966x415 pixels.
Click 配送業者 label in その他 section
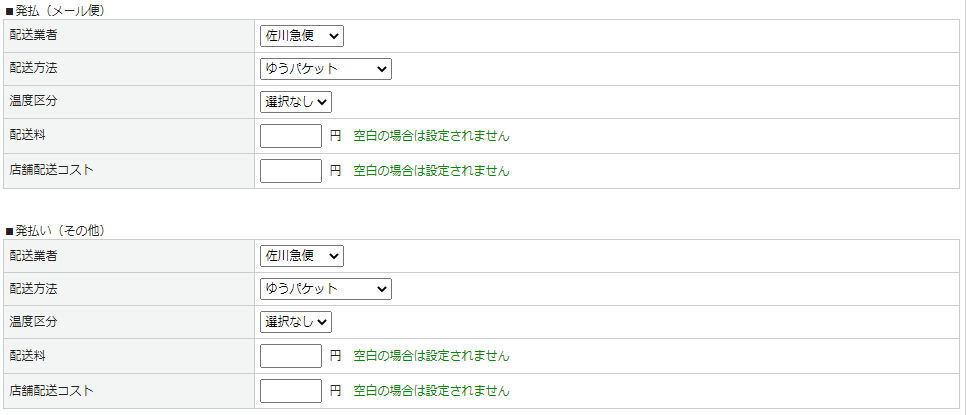(35, 255)
